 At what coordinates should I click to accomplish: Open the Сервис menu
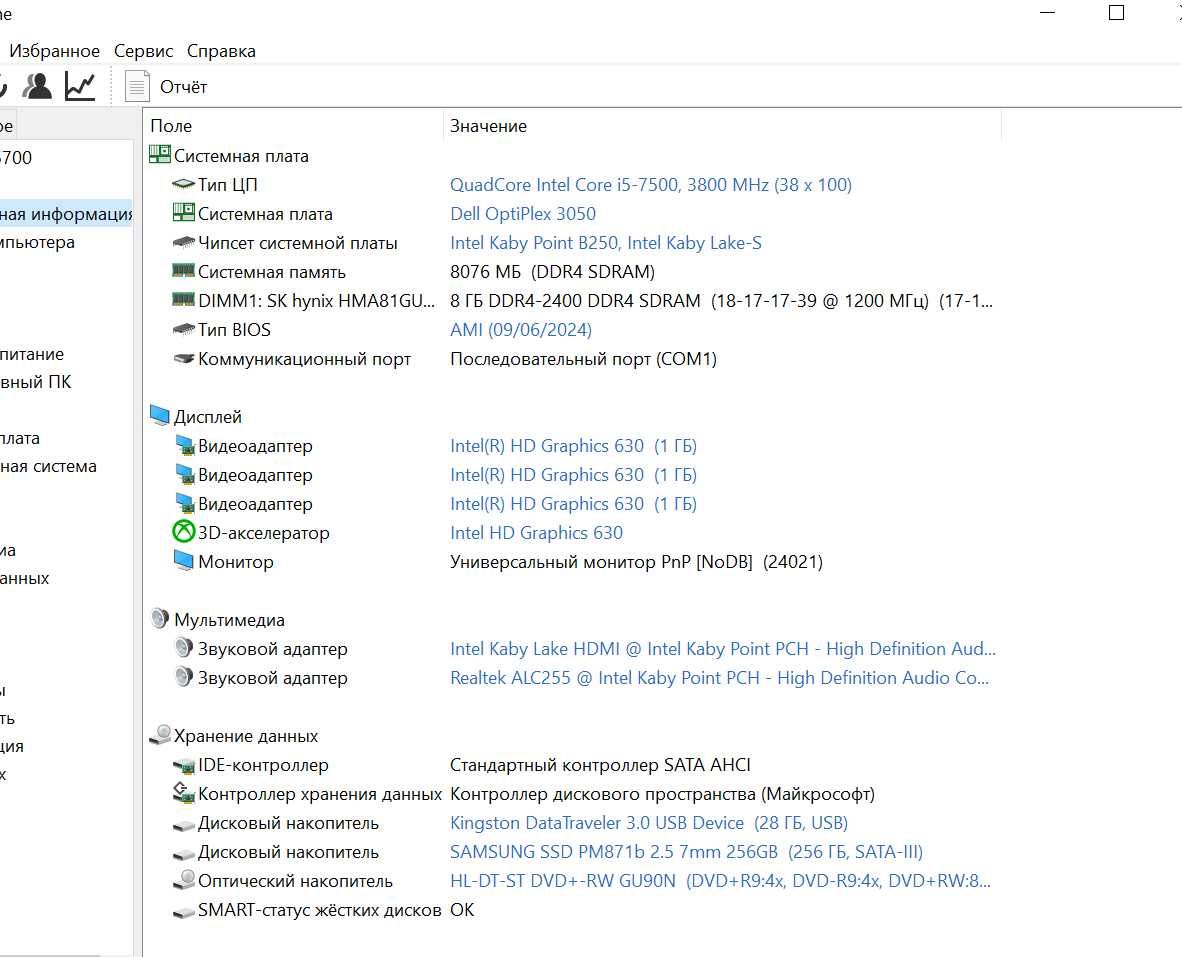143,51
